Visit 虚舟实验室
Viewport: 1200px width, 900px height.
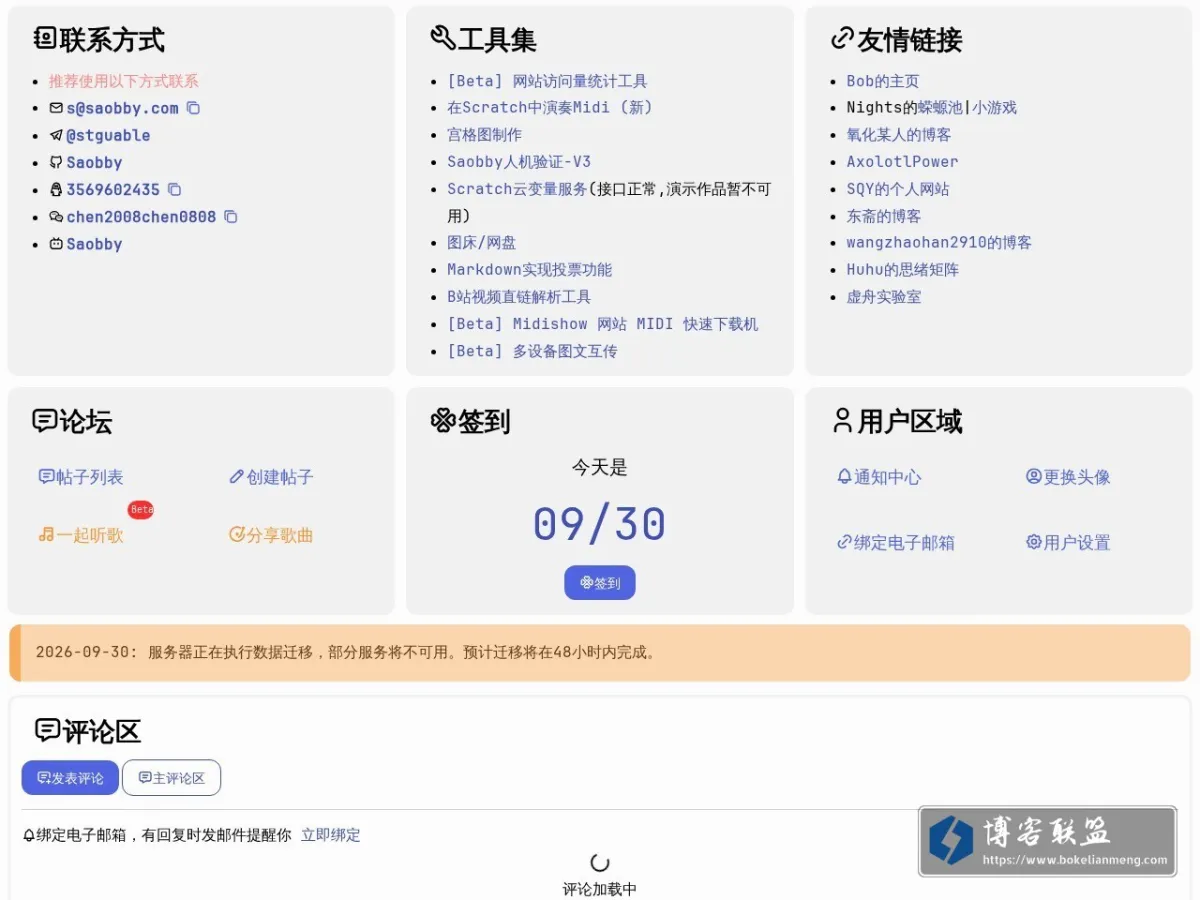pyautogui.click(x=884, y=297)
